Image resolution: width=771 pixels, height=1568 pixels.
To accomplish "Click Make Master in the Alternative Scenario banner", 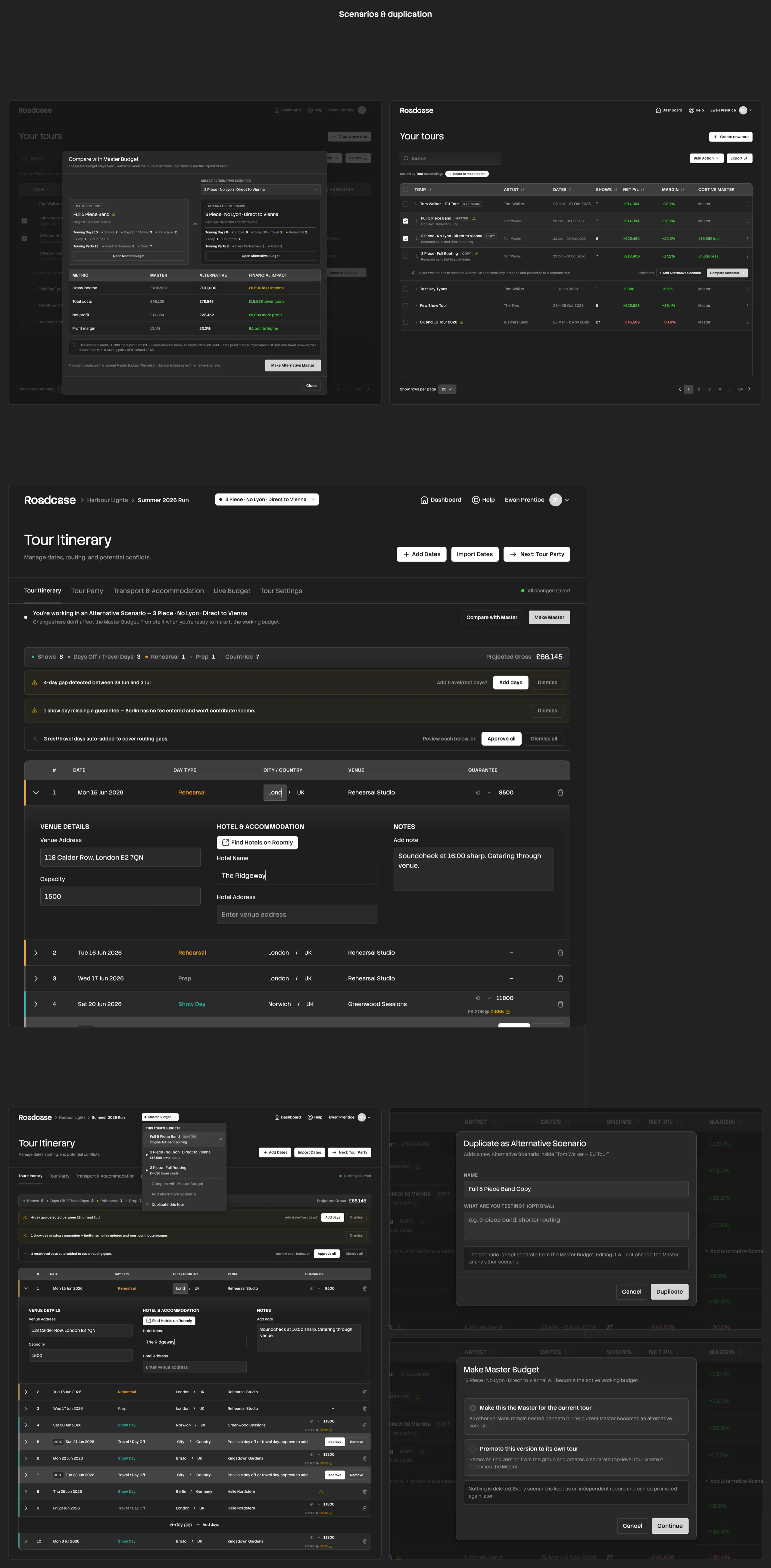I will click(x=550, y=617).
